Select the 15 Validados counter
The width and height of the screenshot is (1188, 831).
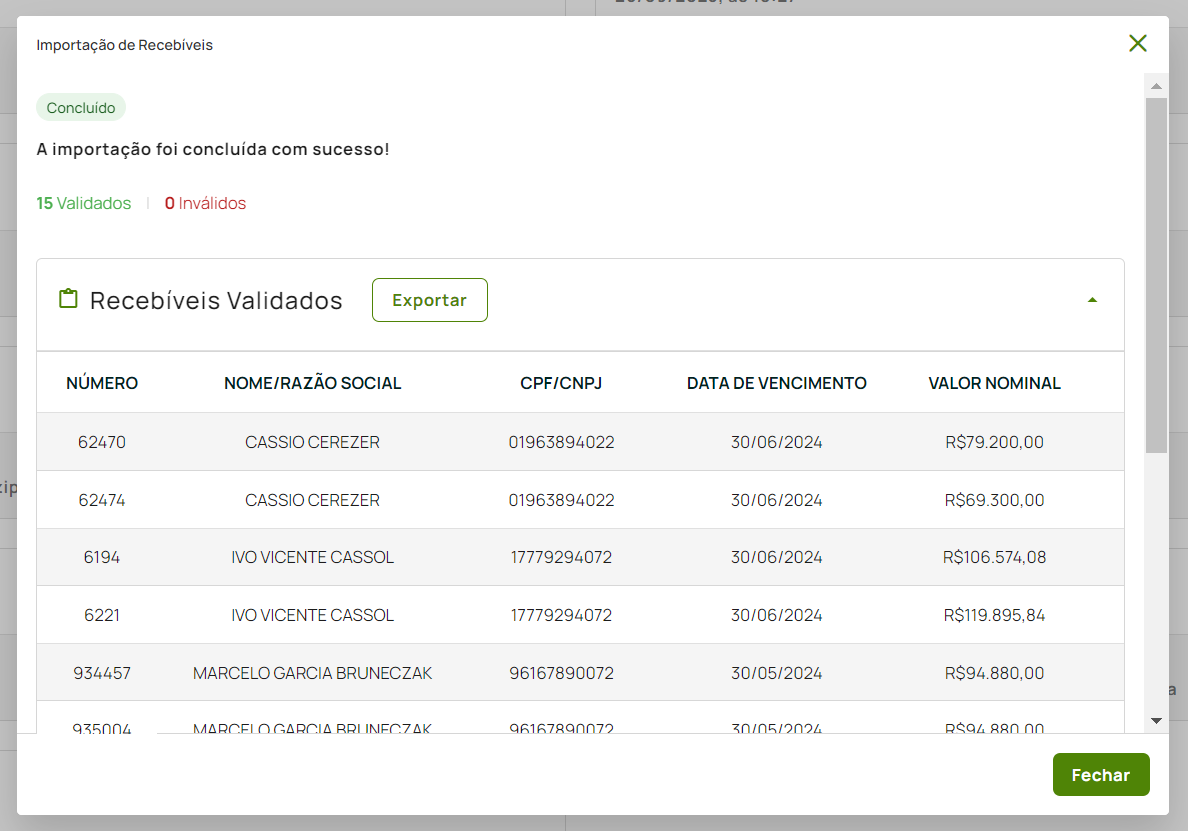pos(84,203)
